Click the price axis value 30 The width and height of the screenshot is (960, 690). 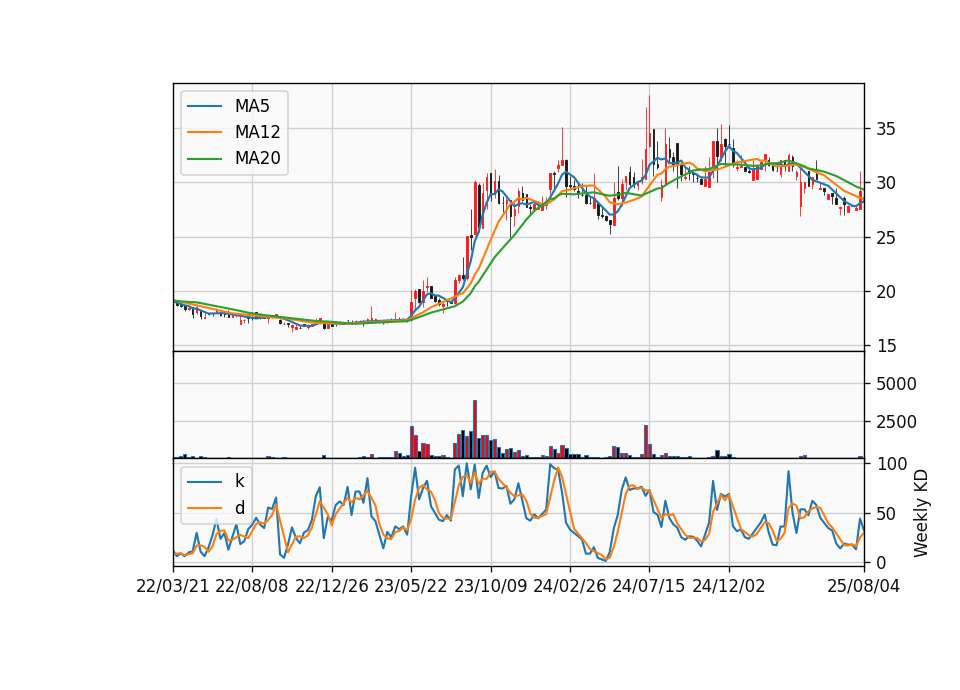click(x=886, y=183)
